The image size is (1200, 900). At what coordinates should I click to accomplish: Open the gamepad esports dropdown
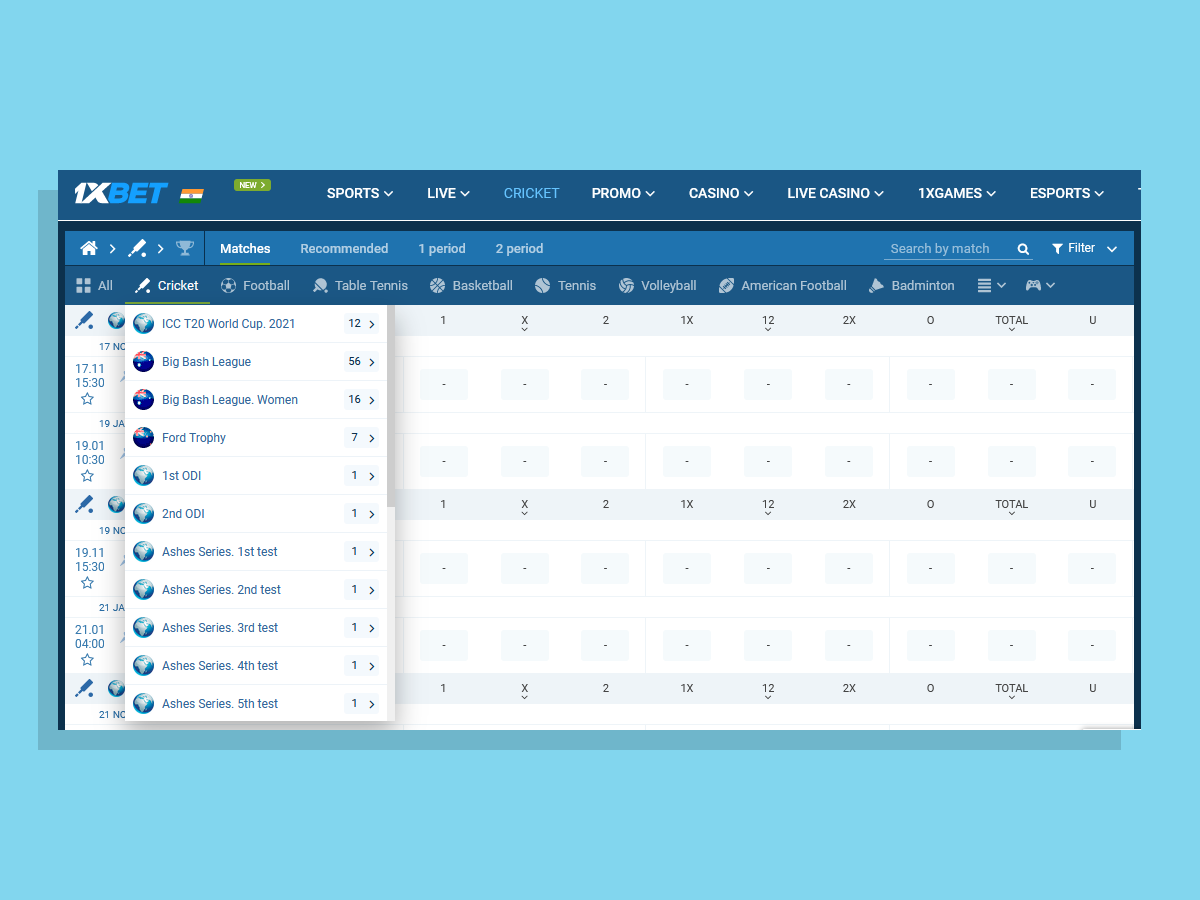[1040, 285]
